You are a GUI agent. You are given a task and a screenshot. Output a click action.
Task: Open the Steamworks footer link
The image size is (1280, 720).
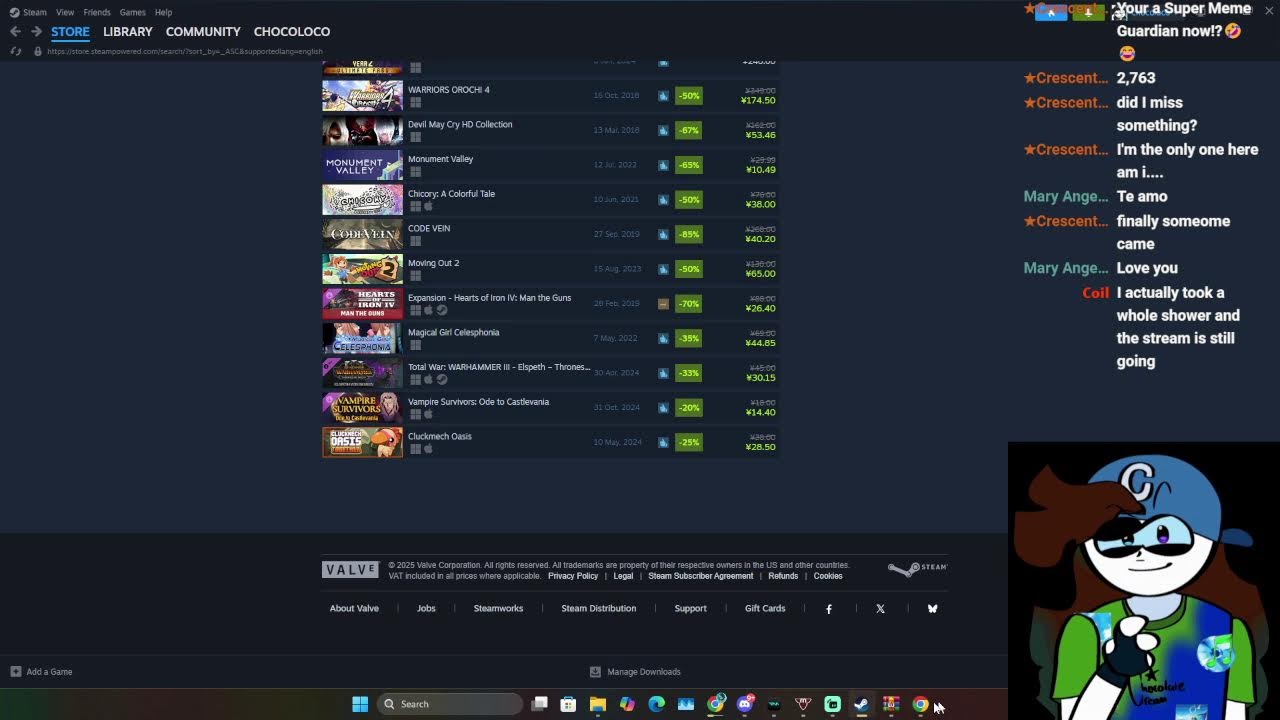click(x=498, y=608)
